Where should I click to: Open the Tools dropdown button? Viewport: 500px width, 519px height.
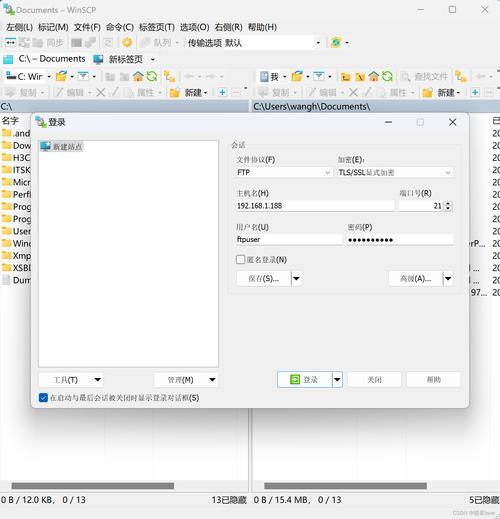tap(71, 380)
